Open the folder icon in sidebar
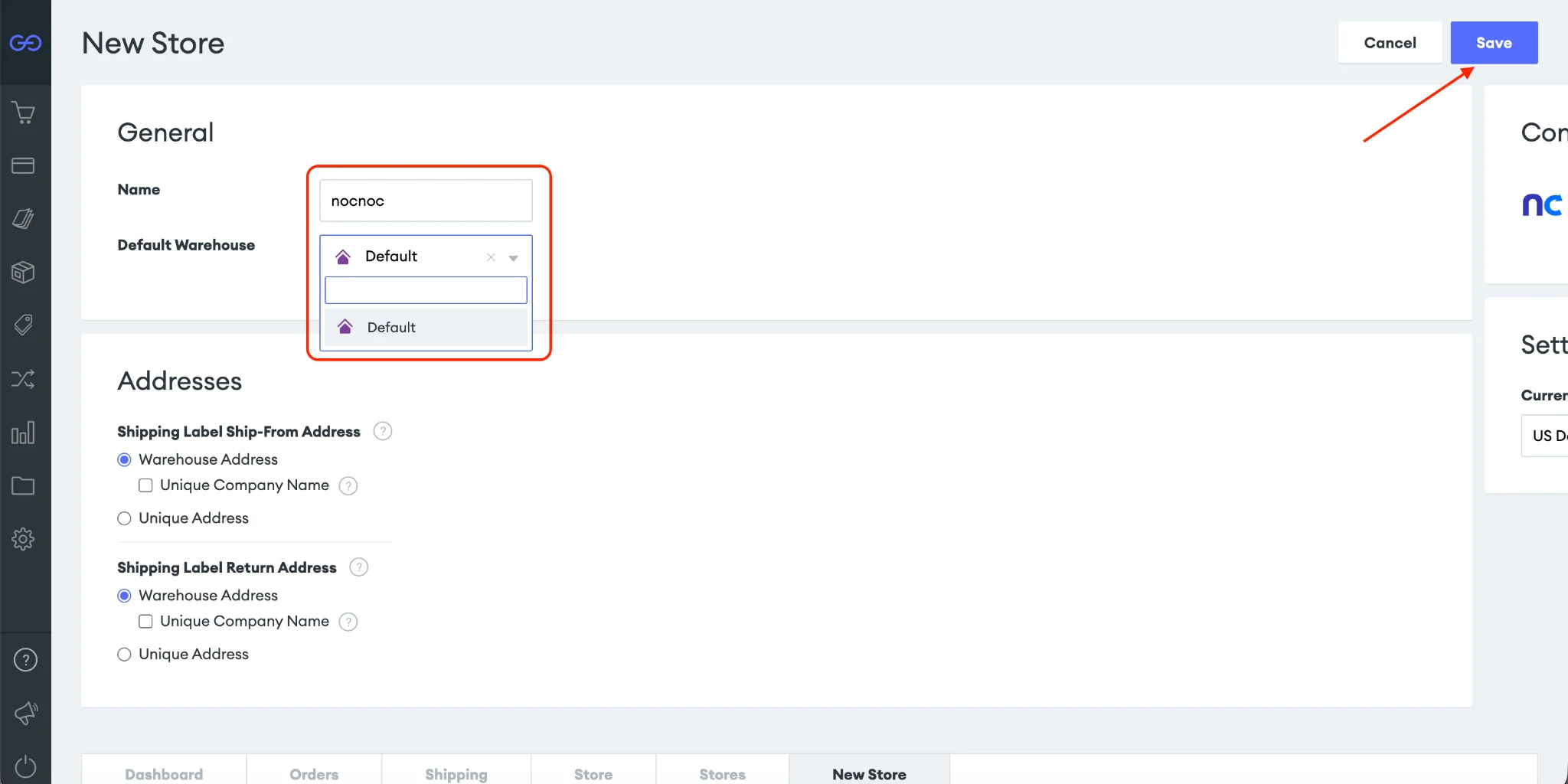 click(23, 485)
